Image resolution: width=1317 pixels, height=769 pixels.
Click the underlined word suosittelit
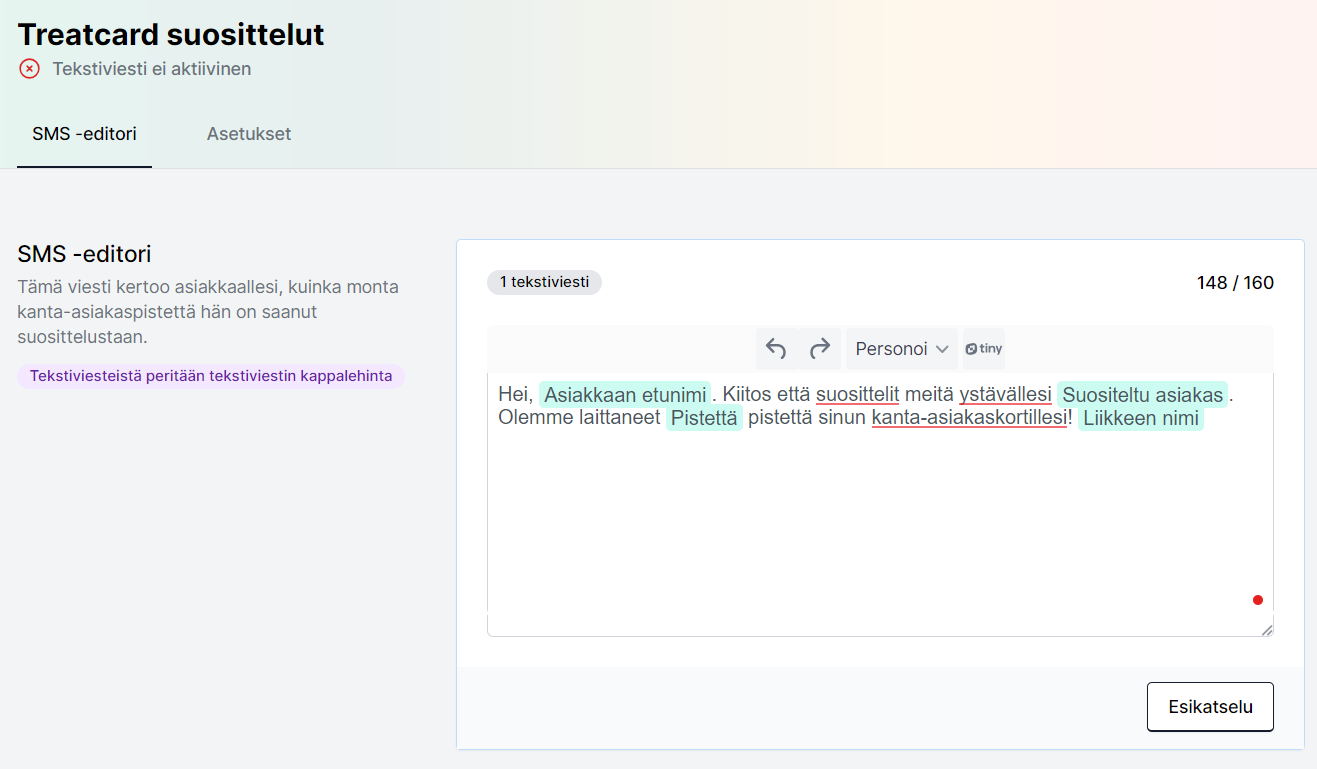pos(857,395)
